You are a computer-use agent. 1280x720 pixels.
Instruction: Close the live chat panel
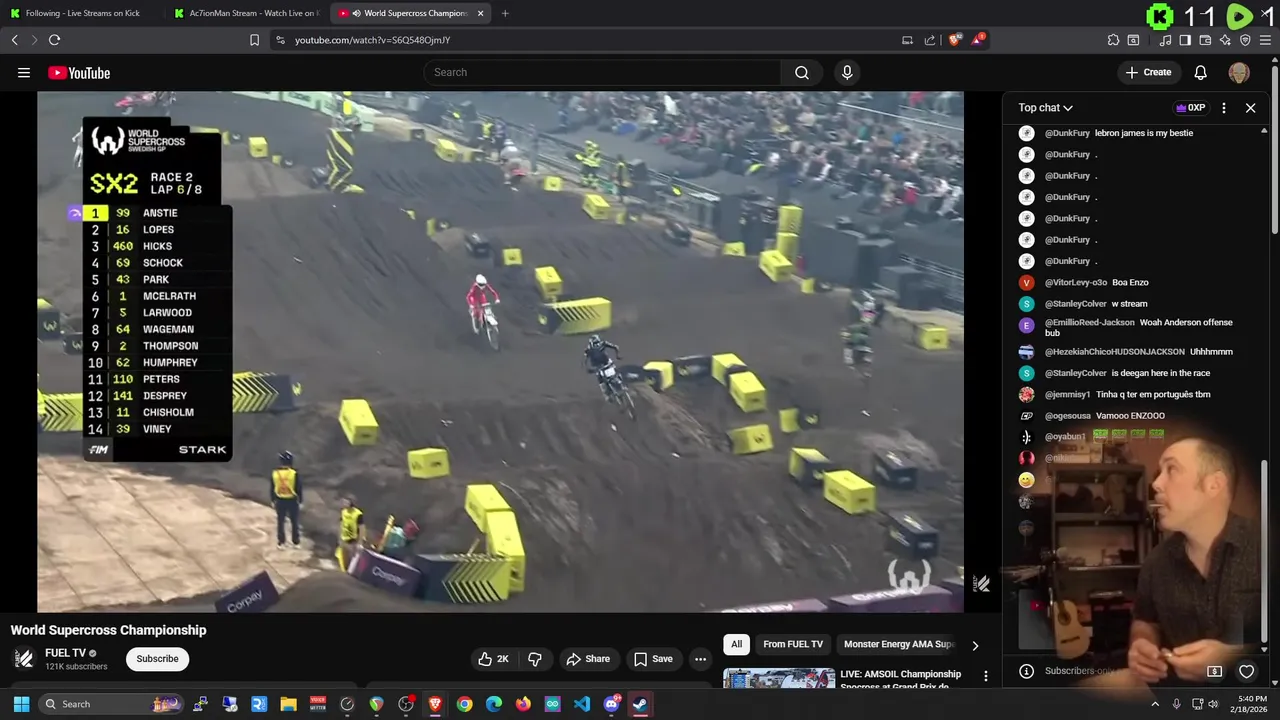[1250, 108]
